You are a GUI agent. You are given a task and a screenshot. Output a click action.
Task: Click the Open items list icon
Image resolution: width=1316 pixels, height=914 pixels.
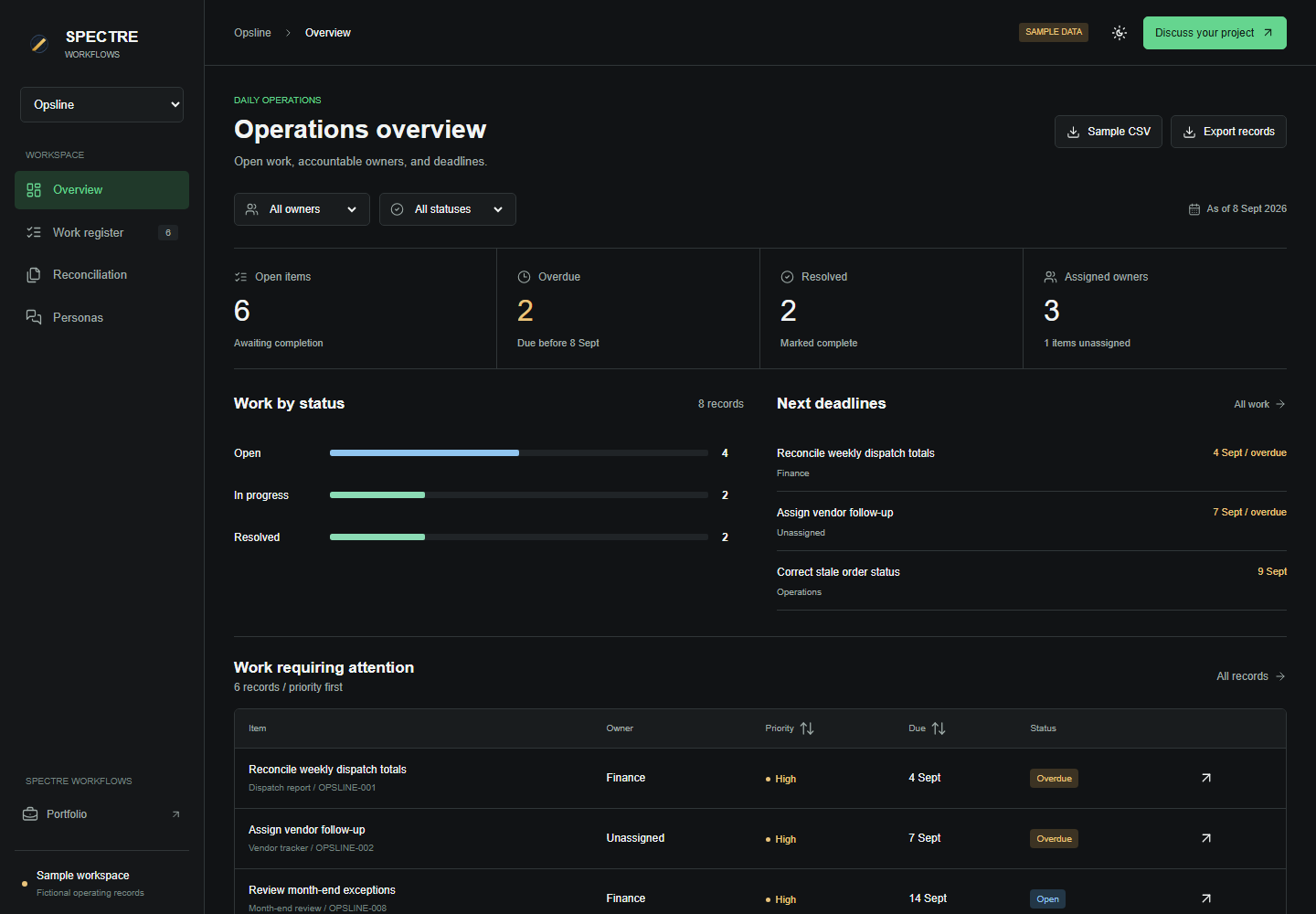241,277
